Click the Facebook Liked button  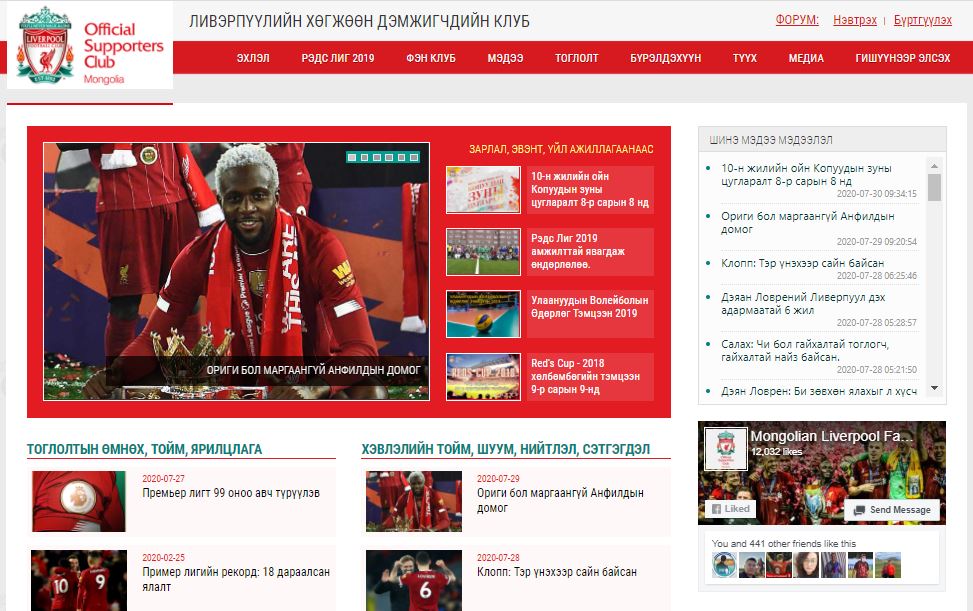click(730, 509)
